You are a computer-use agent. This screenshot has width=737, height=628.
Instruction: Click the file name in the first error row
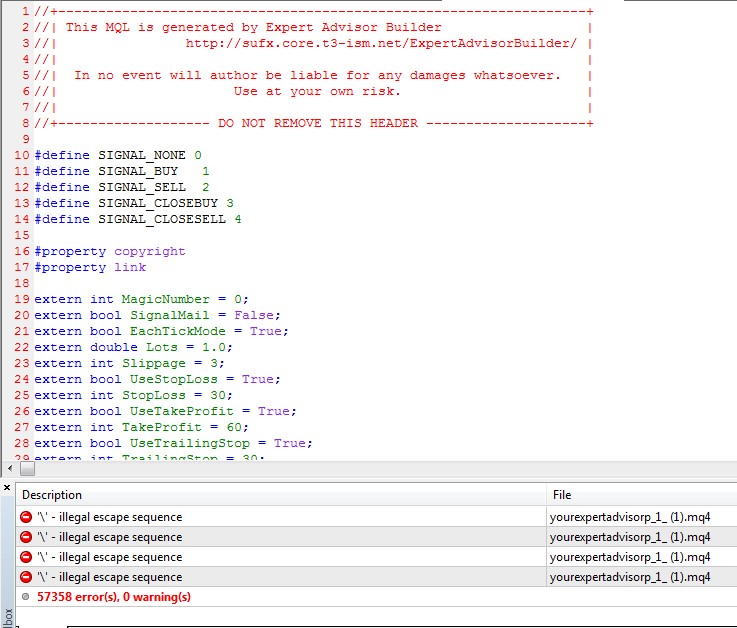coord(629,517)
